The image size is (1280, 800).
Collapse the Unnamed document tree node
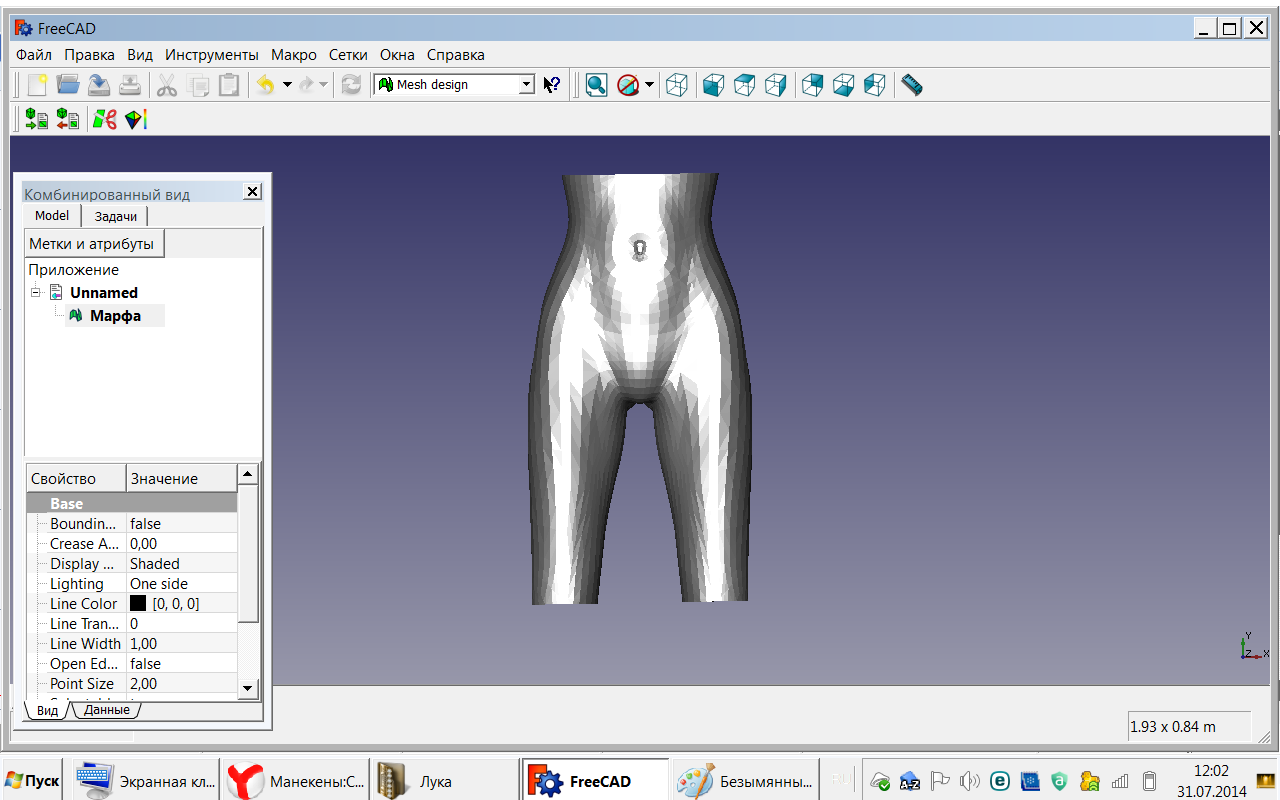point(36,293)
